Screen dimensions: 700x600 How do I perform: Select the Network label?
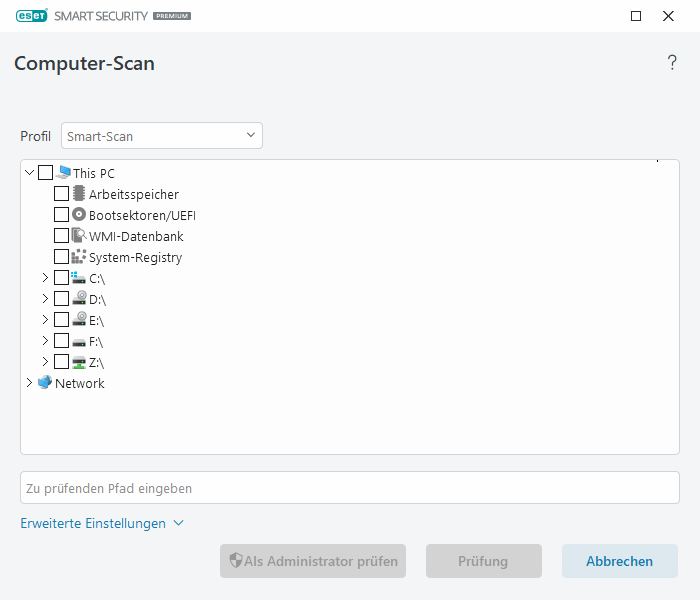click(80, 383)
